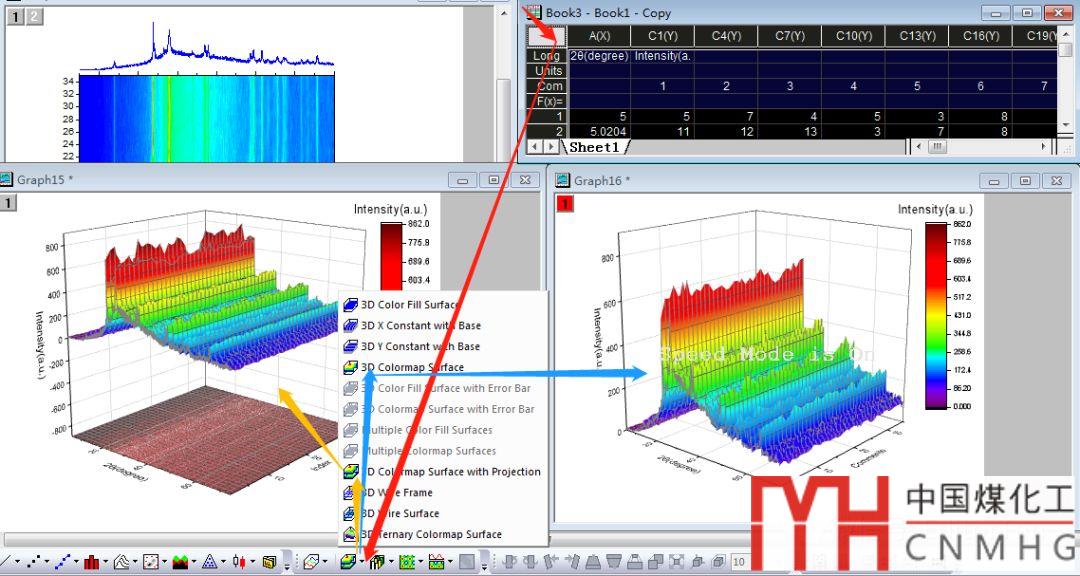
Task: Click the Graph16 color scale legend
Action: [x=934, y=315]
